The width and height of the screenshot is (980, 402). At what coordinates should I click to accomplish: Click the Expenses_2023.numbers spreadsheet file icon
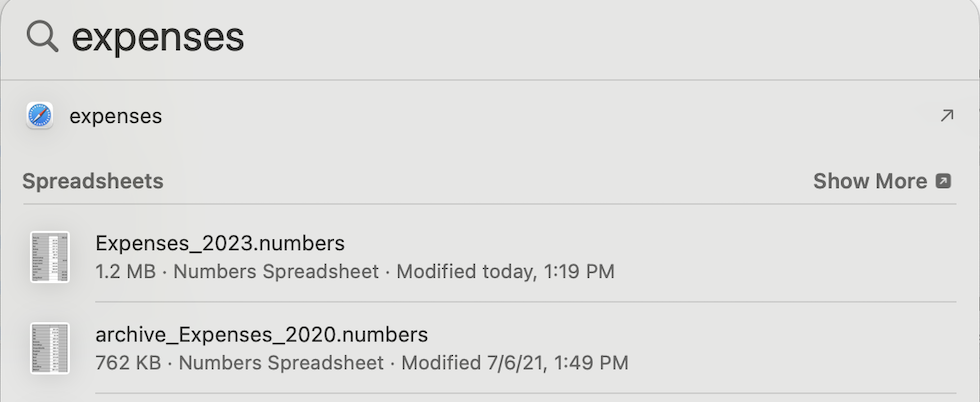pos(49,256)
